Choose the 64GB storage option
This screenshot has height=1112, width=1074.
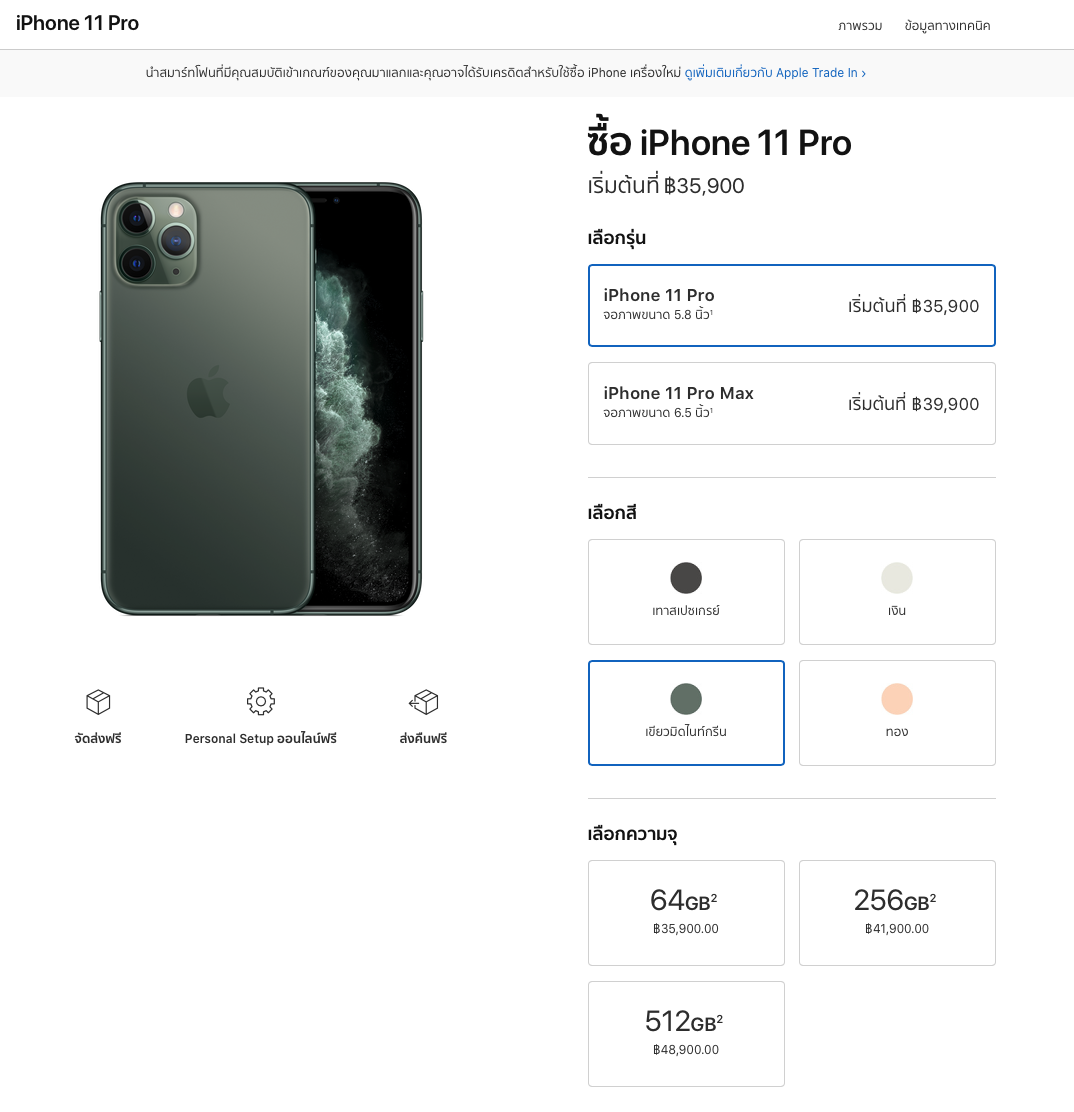[x=686, y=912]
